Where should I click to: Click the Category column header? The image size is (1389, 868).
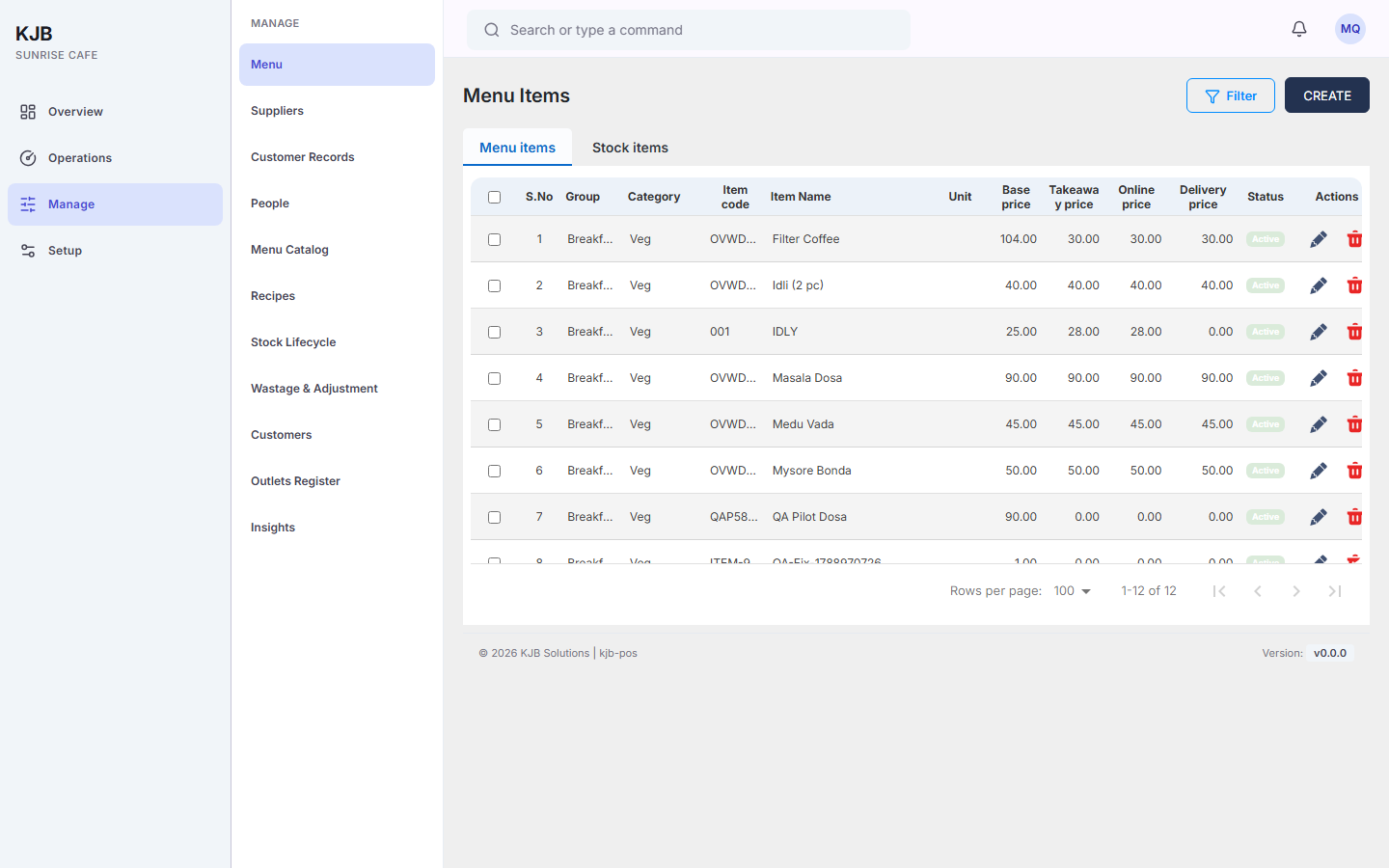[654, 197]
